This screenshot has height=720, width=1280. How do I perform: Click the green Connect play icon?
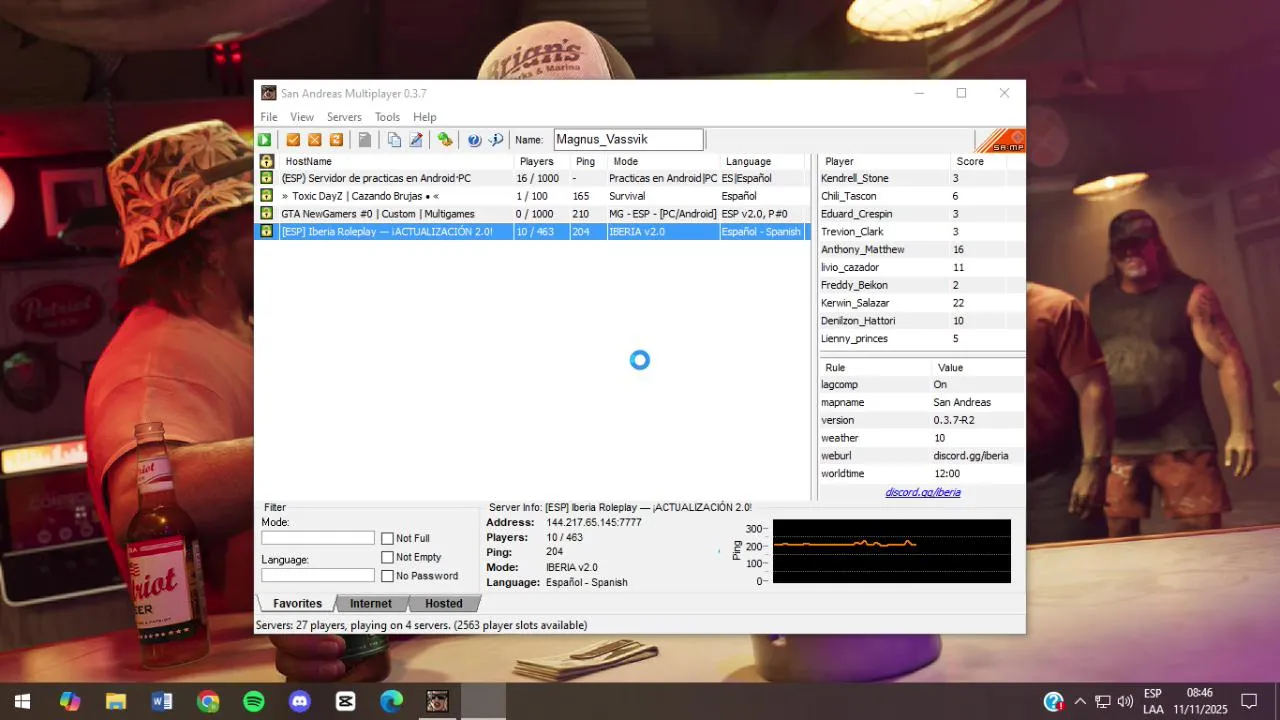pos(265,140)
